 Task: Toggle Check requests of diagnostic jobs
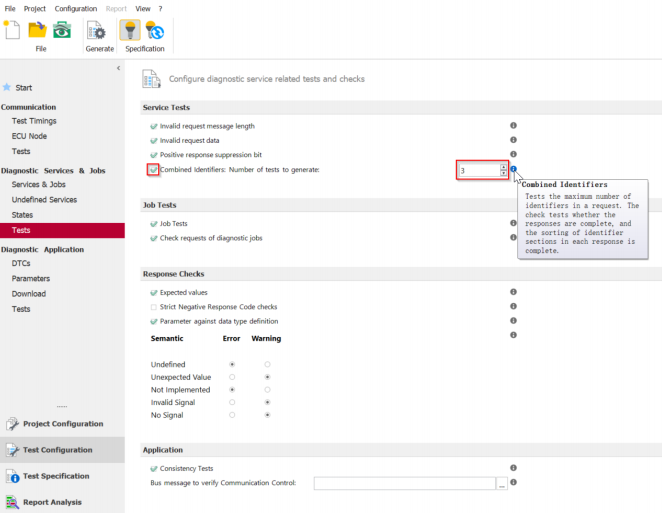[154, 238]
